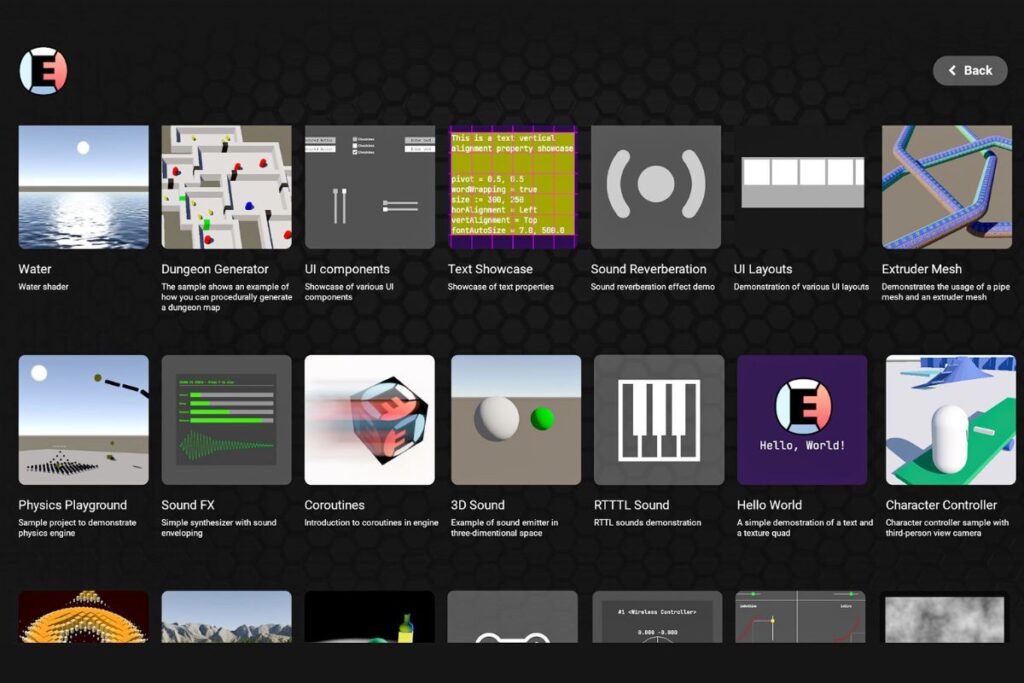Click the engine logo in top-left corner

pyautogui.click(x=43, y=71)
